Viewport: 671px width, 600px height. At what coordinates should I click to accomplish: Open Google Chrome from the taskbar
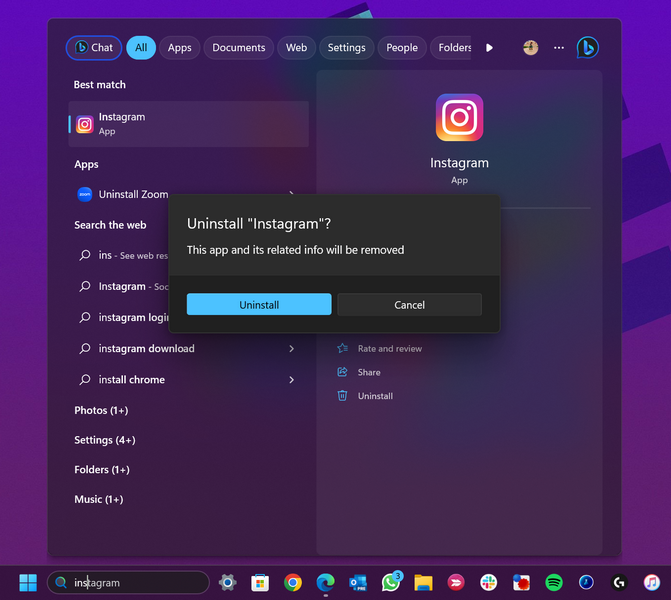click(x=292, y=582)
